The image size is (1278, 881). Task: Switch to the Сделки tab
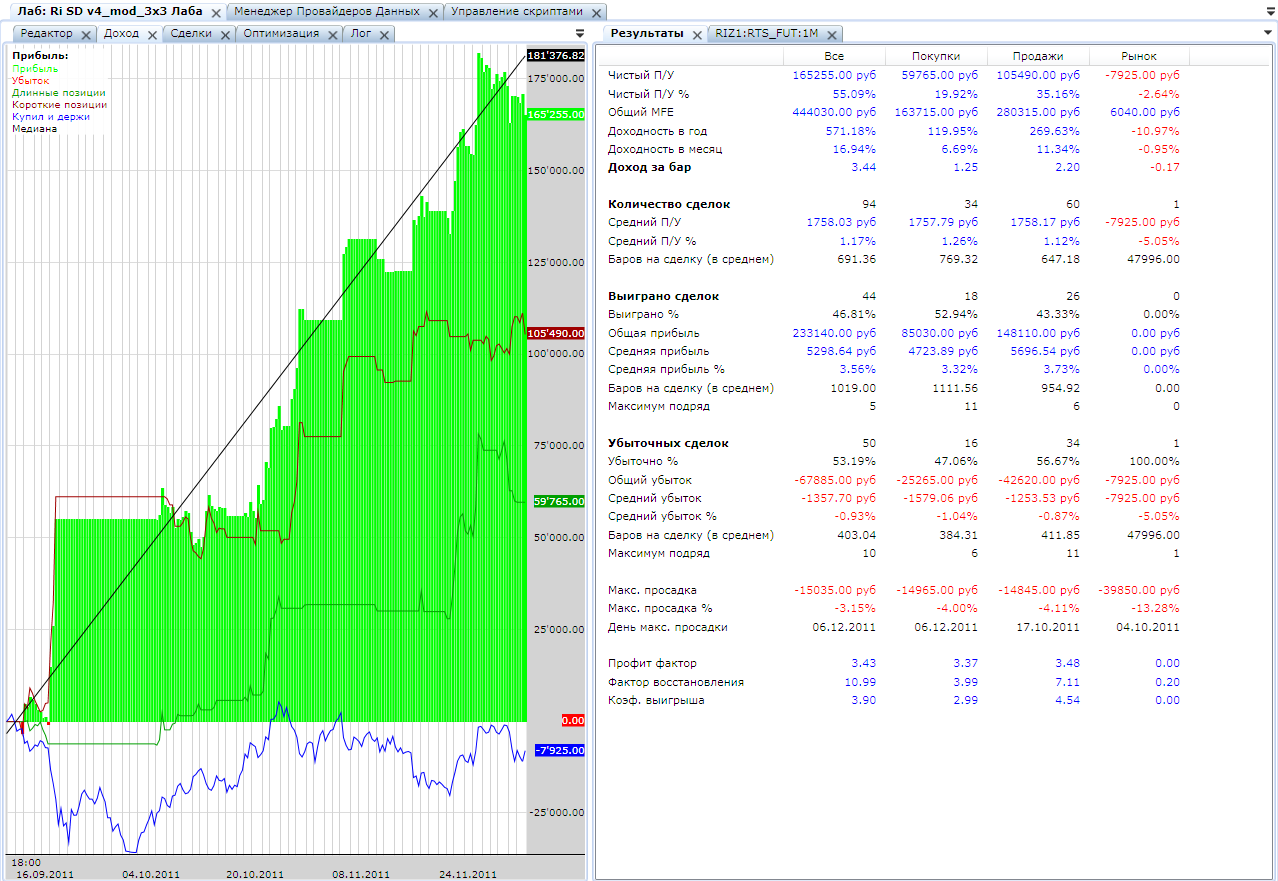click(x=190, y=33)
